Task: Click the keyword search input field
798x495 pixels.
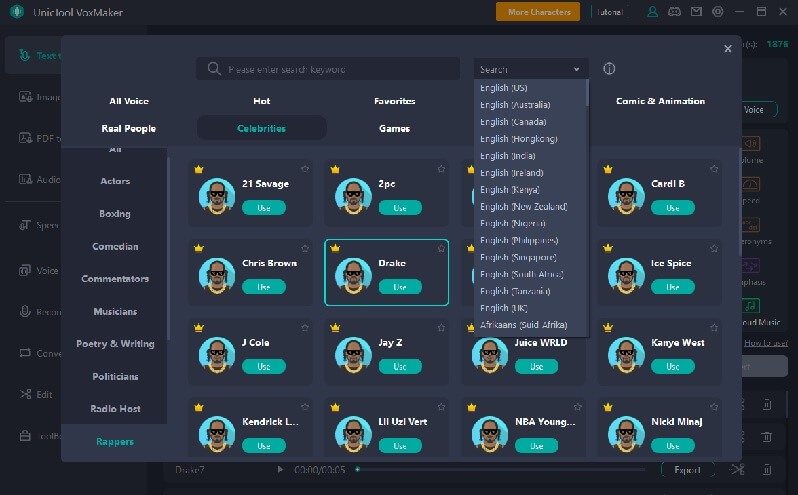Action: pyautogui.click(x=328, y=69)
